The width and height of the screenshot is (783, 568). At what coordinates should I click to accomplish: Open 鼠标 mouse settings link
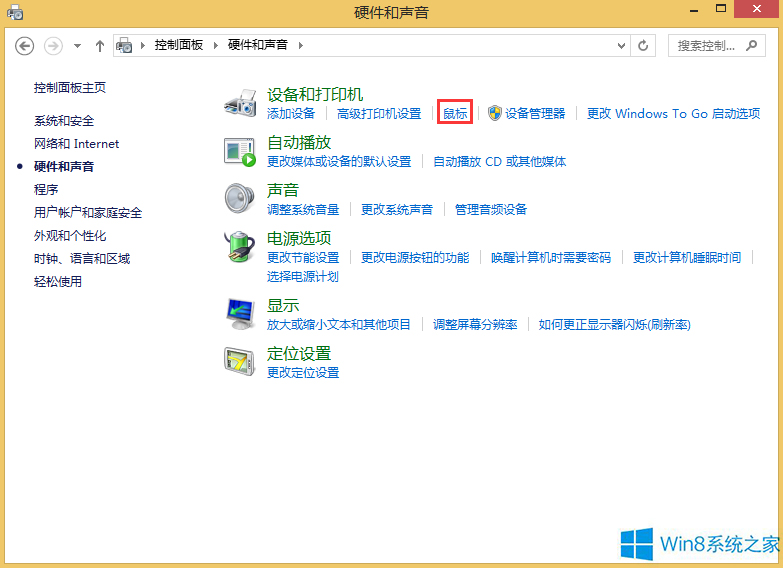pos(455,114)
